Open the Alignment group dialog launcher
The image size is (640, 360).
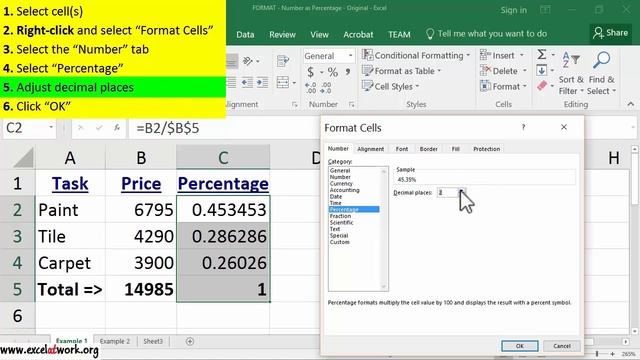click(x=295, y=105)
